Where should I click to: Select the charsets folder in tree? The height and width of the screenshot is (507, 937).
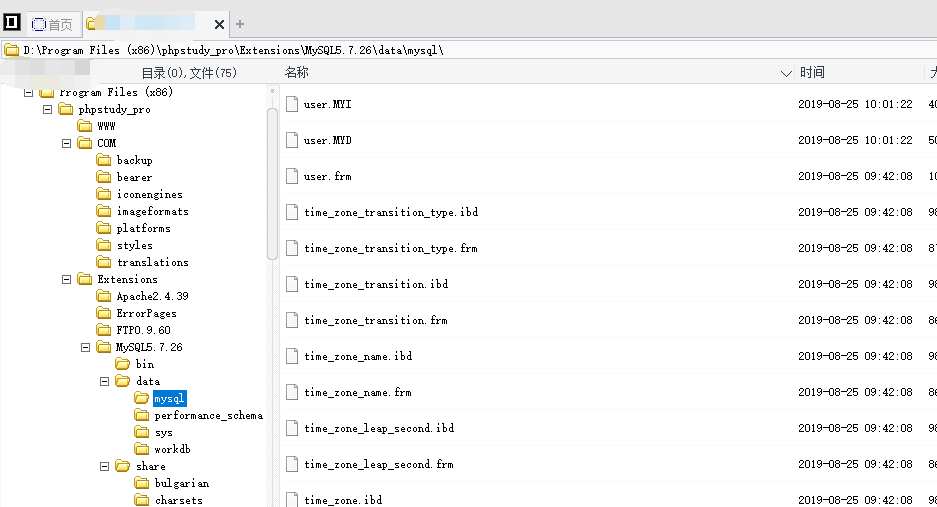tap(179, 500)
